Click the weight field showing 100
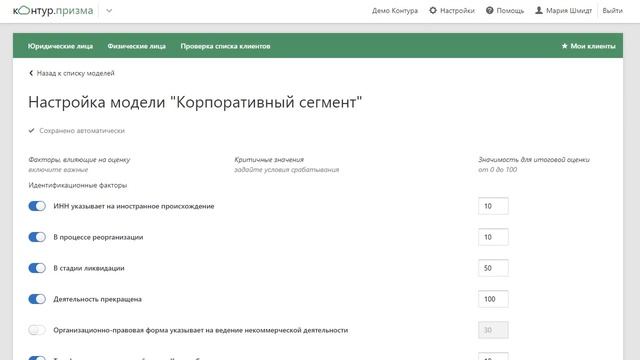This screenshot has width=640, height=360. pos(493,299)
